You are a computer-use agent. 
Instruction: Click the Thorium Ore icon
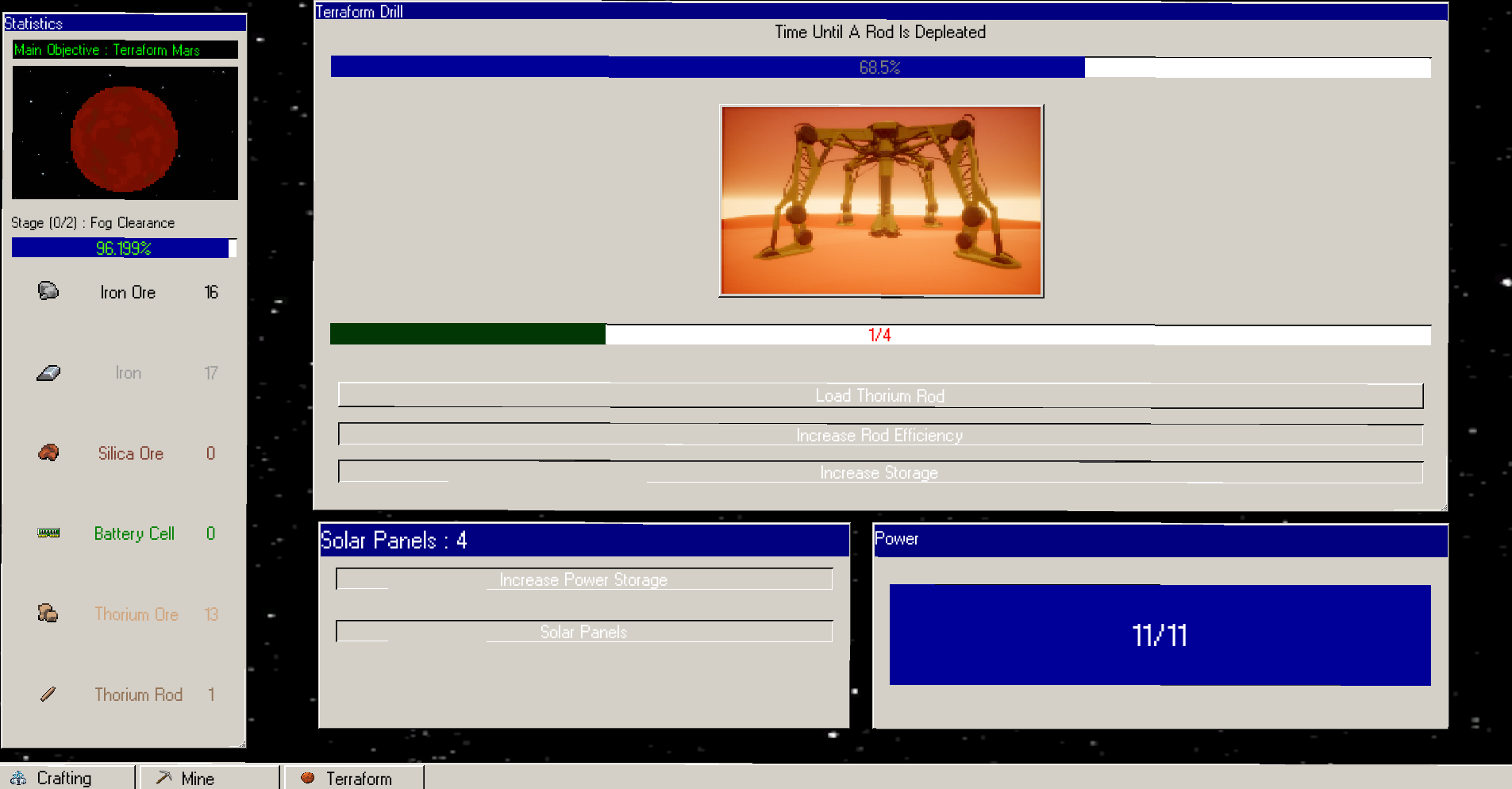[x=48, y=613]
